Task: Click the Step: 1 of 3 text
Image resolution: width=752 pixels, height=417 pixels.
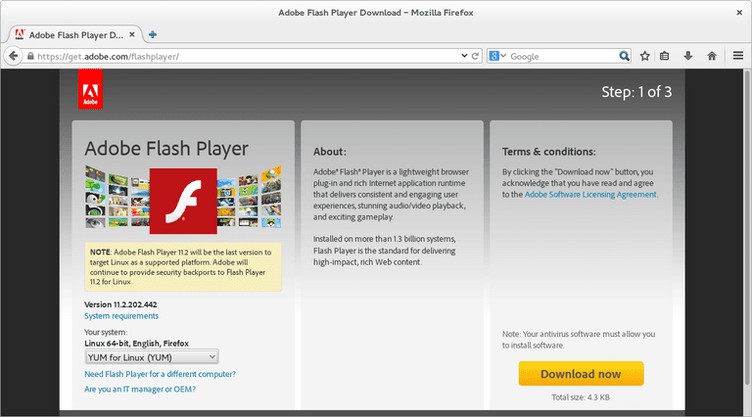Action: [x=636, y=92]
